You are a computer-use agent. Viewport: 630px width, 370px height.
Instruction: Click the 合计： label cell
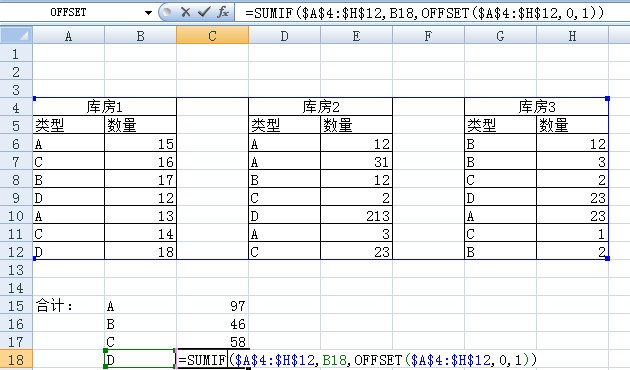pyautogui.click(x=68, y=305)
